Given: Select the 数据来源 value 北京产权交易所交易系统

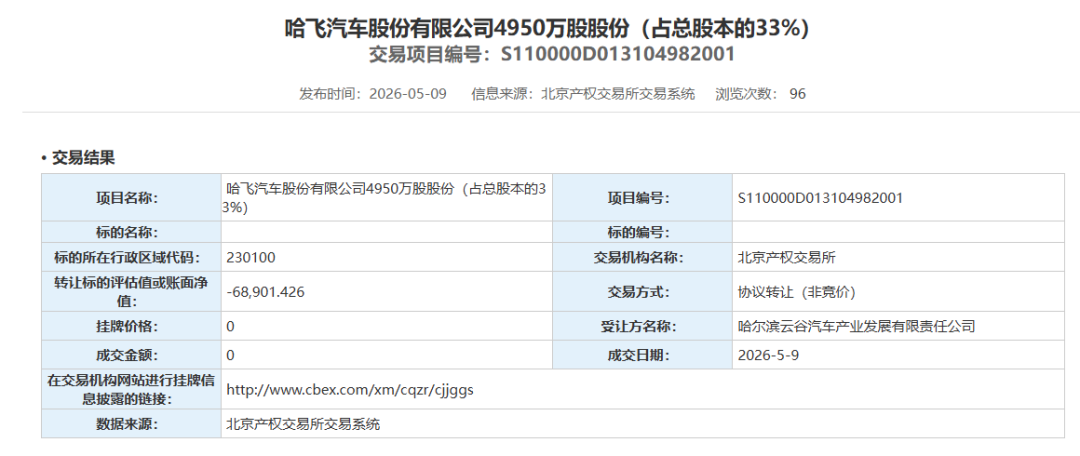Looking at the screenshot, I should tap(303, 424).
